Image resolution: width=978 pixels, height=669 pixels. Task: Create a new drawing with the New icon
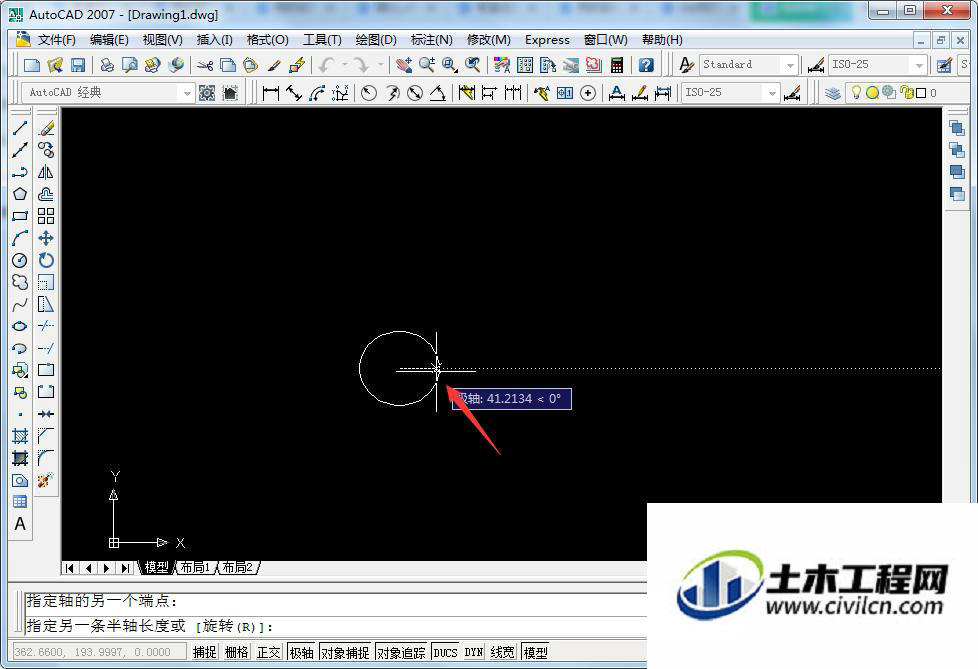point(32,65)
